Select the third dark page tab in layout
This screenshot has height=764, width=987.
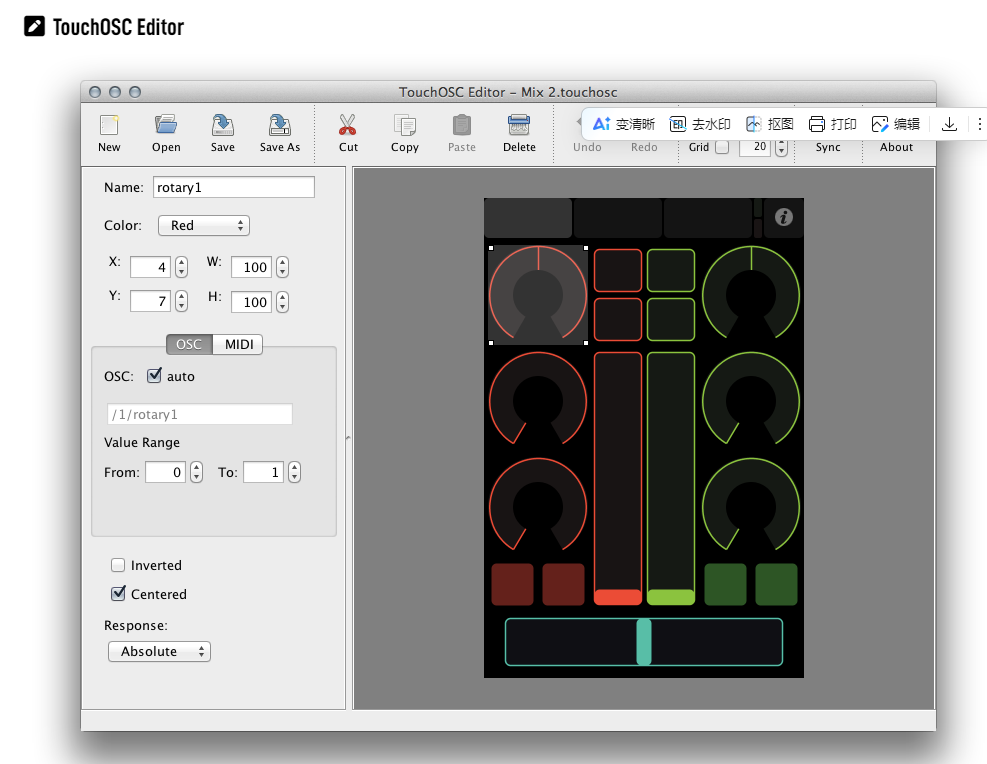708,218
